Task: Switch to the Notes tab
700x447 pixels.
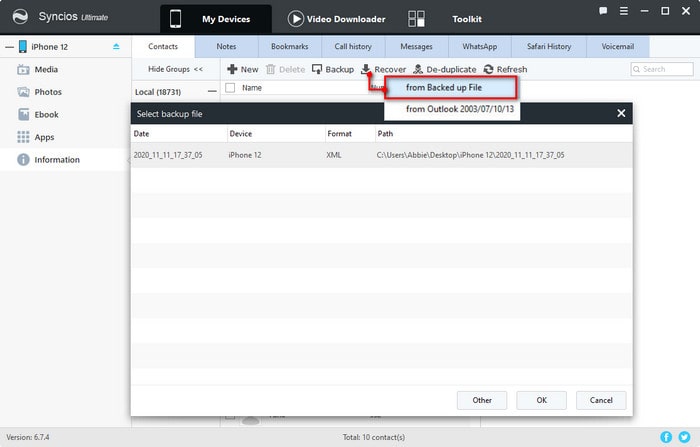Action: click(x=226, y=46)
